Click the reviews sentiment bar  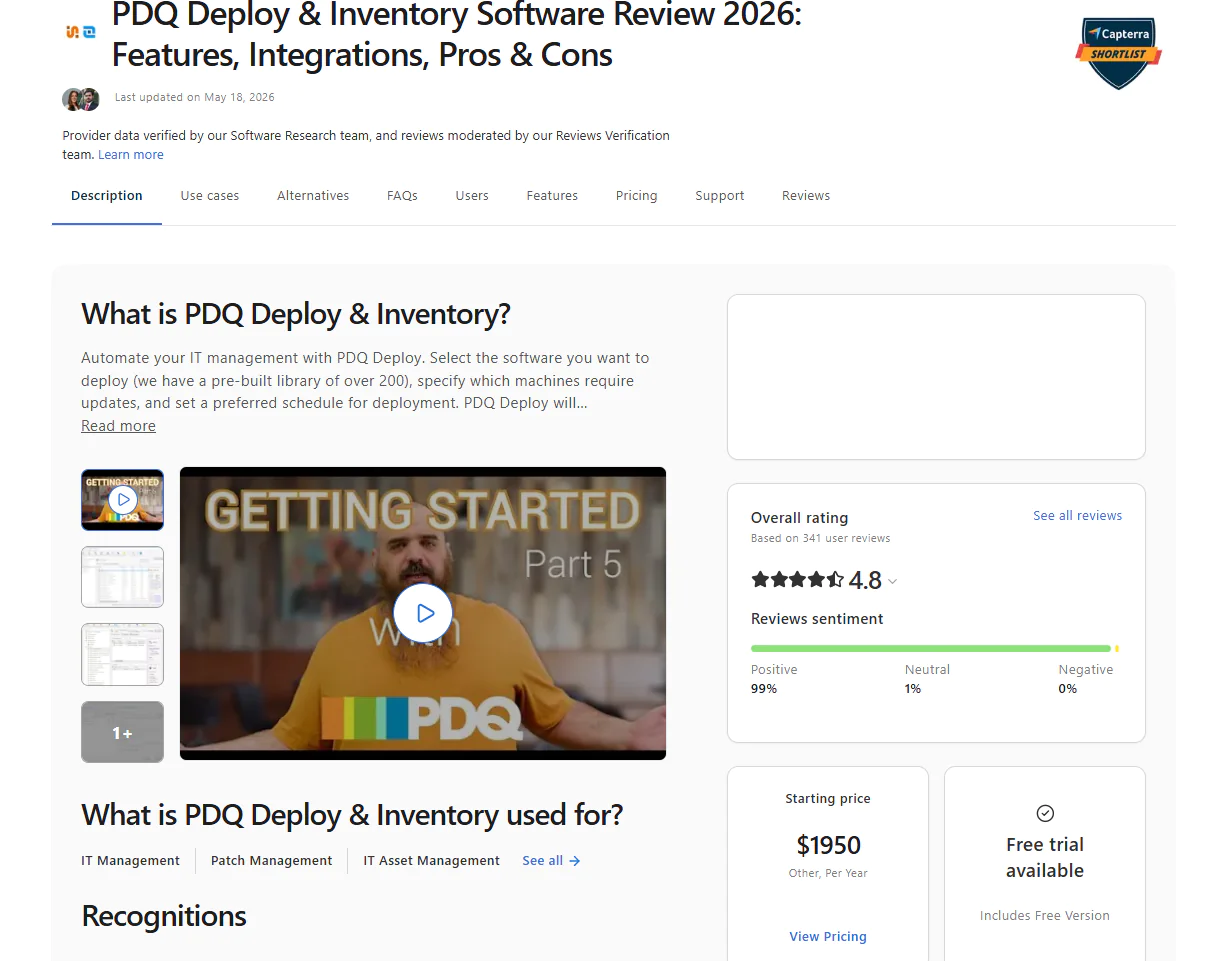click(x=935, y=649)
